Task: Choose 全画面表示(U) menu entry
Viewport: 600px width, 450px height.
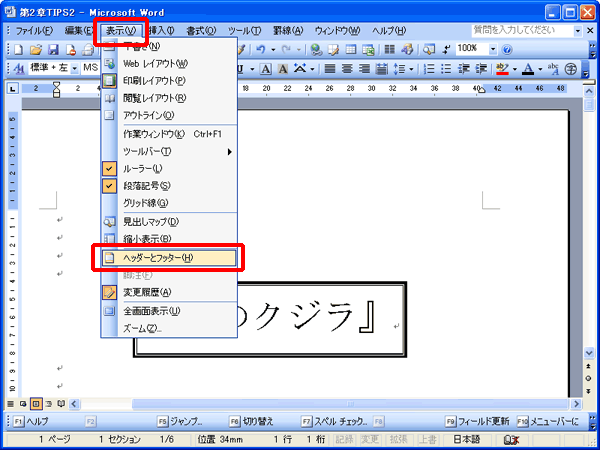Action: (169, 311)
